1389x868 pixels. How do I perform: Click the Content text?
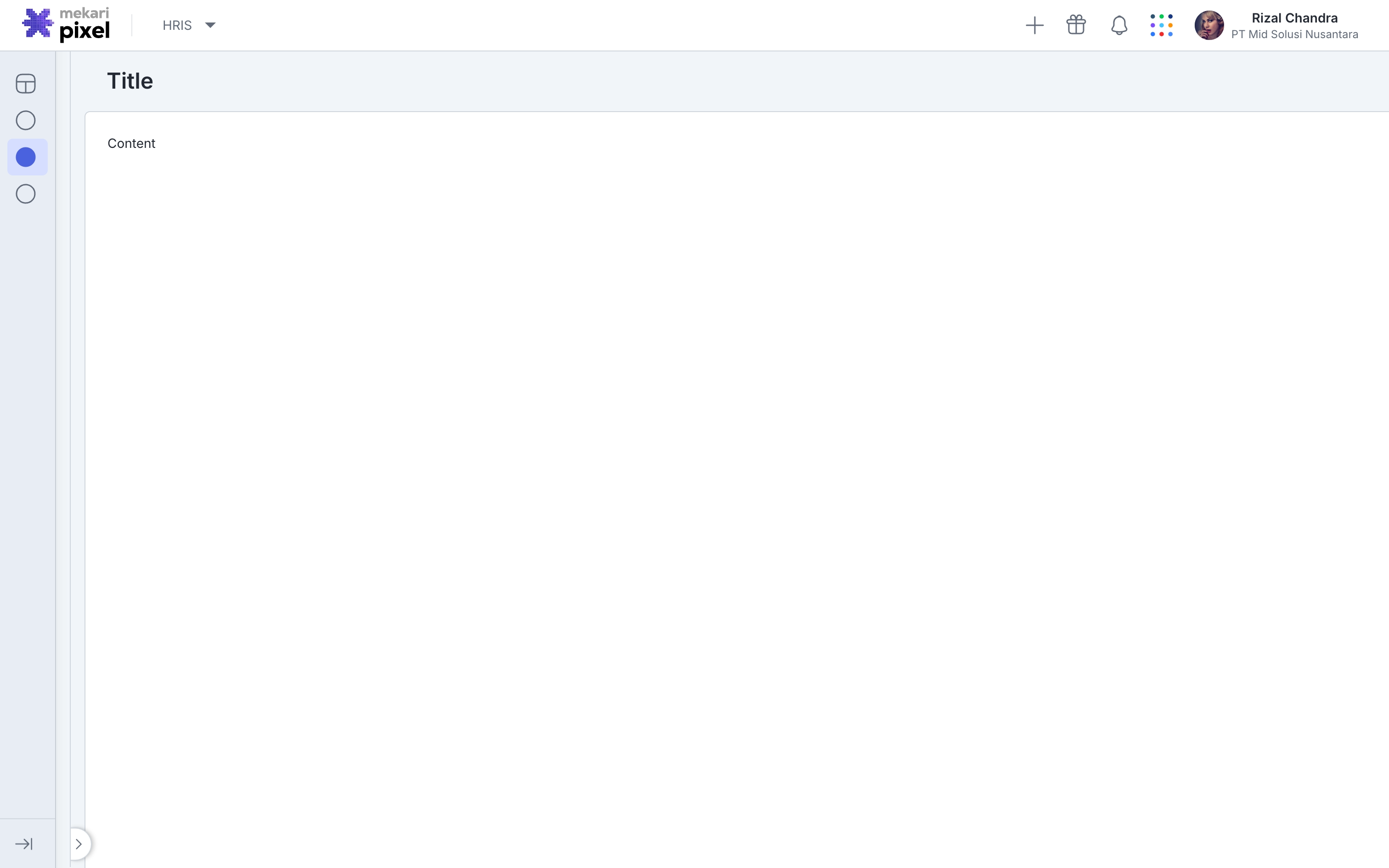point(131,143)
